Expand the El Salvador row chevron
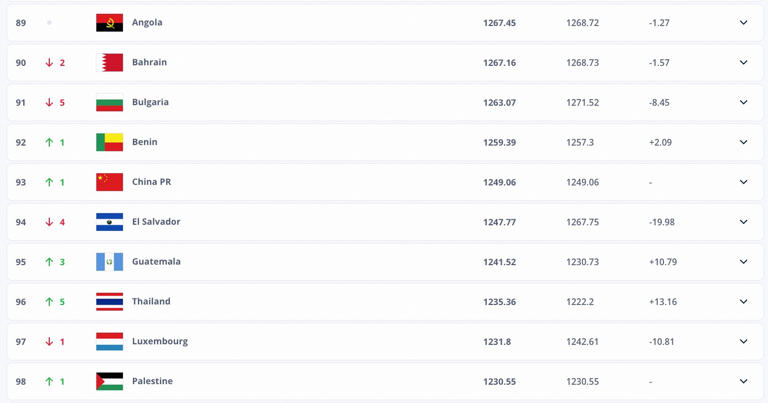 click(743, 222)
